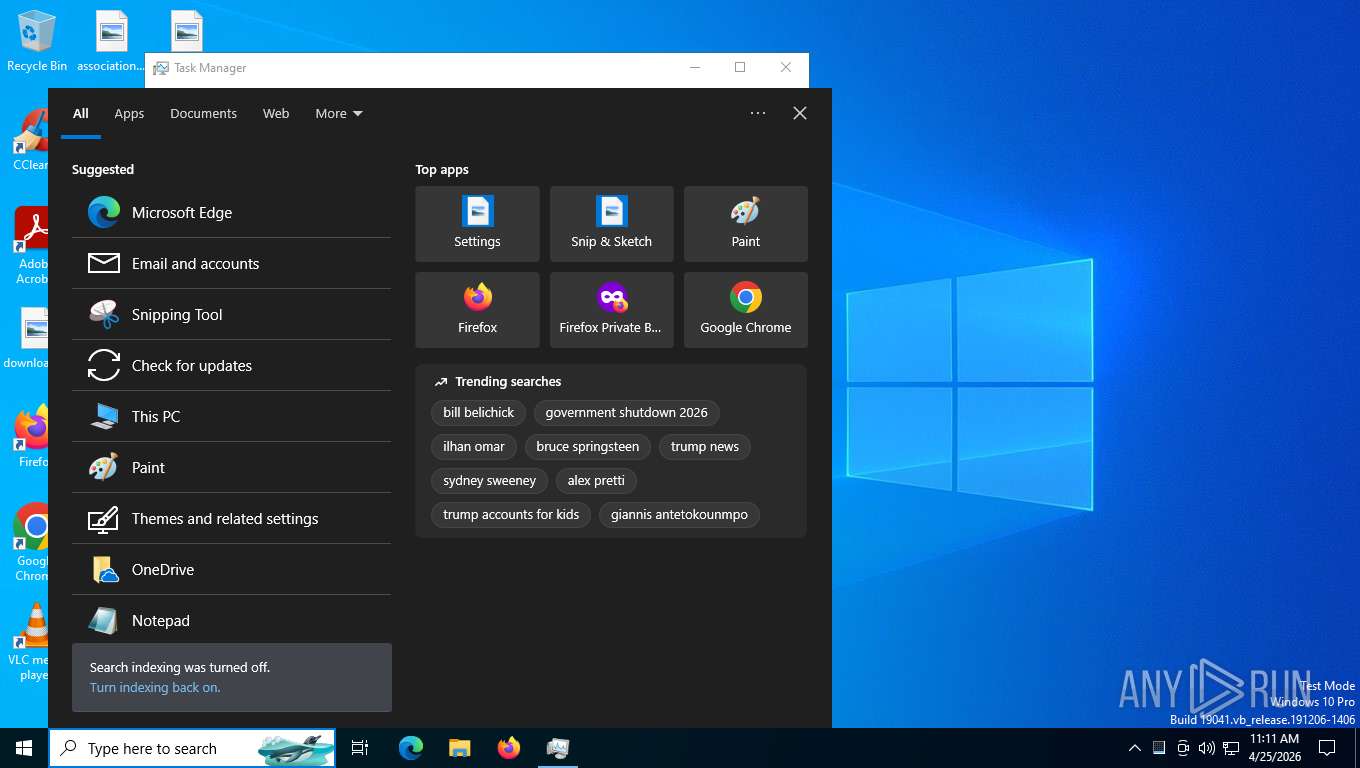
Task: Open Firefox from the taskbar
Action: (509, 748)
